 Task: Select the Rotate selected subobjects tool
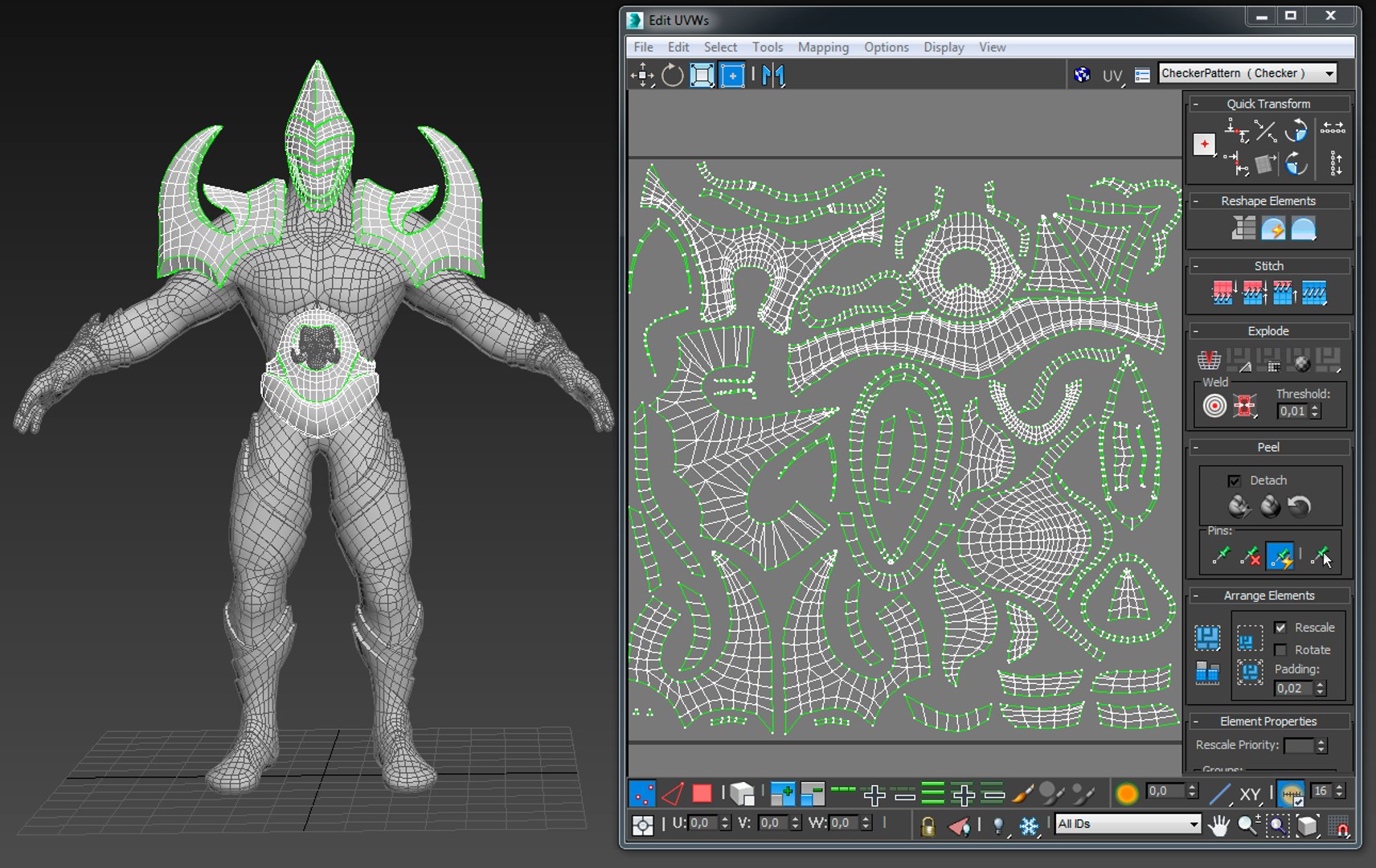(x=672, y=76)
